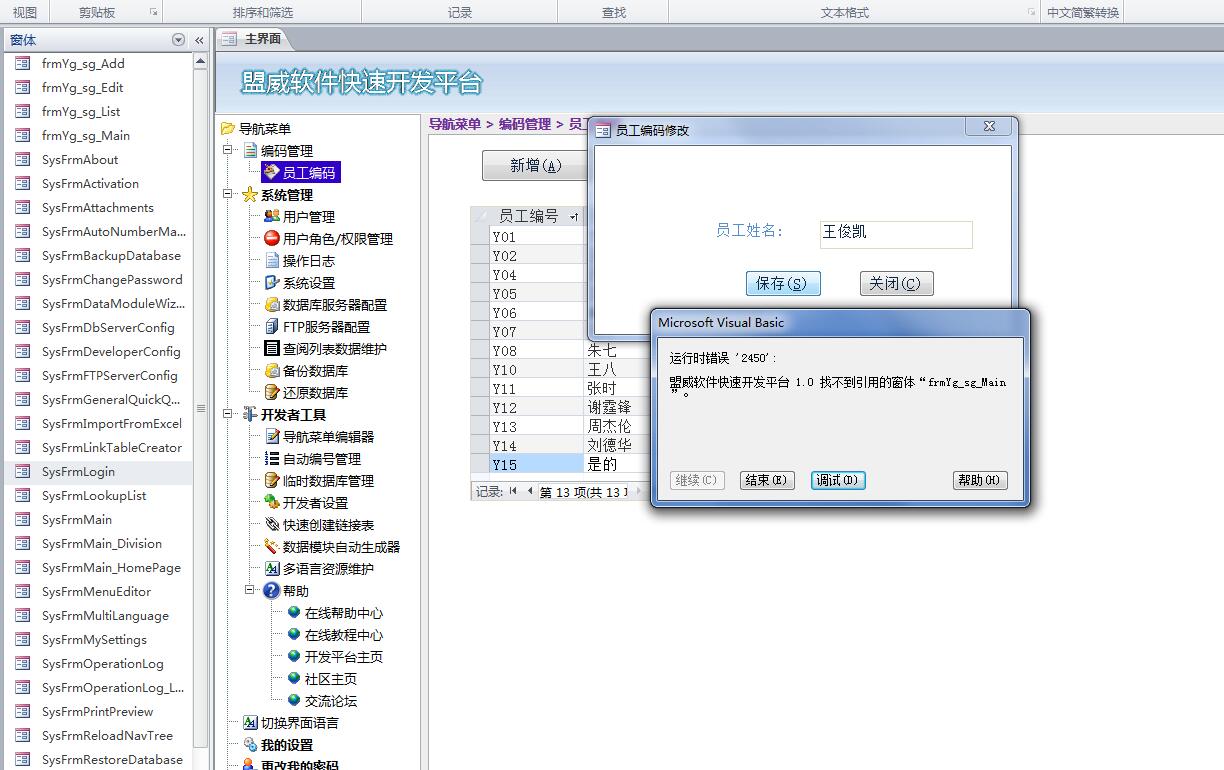Viewport: 1224px width, 770px height.
Task: Select SysFrmPrintPreview form
Action: 97,711
